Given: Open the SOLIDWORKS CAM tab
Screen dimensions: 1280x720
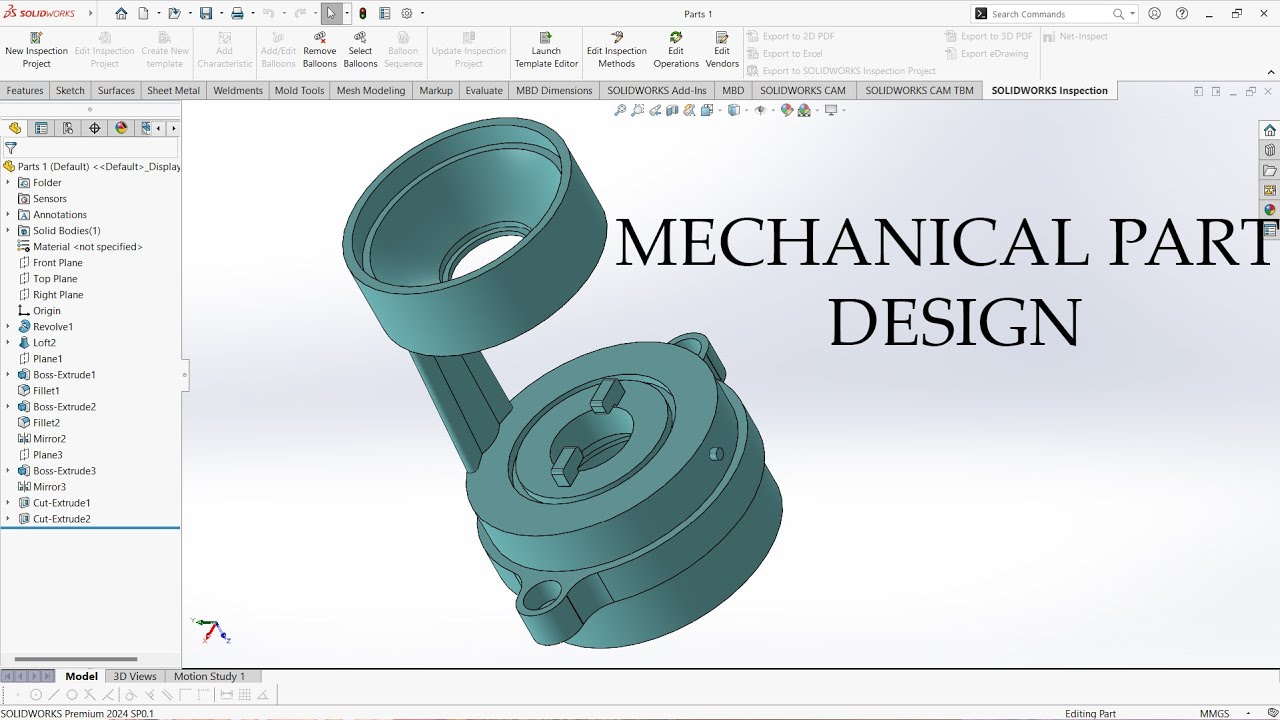Looking at the screenshot, I should pos(803,90).
